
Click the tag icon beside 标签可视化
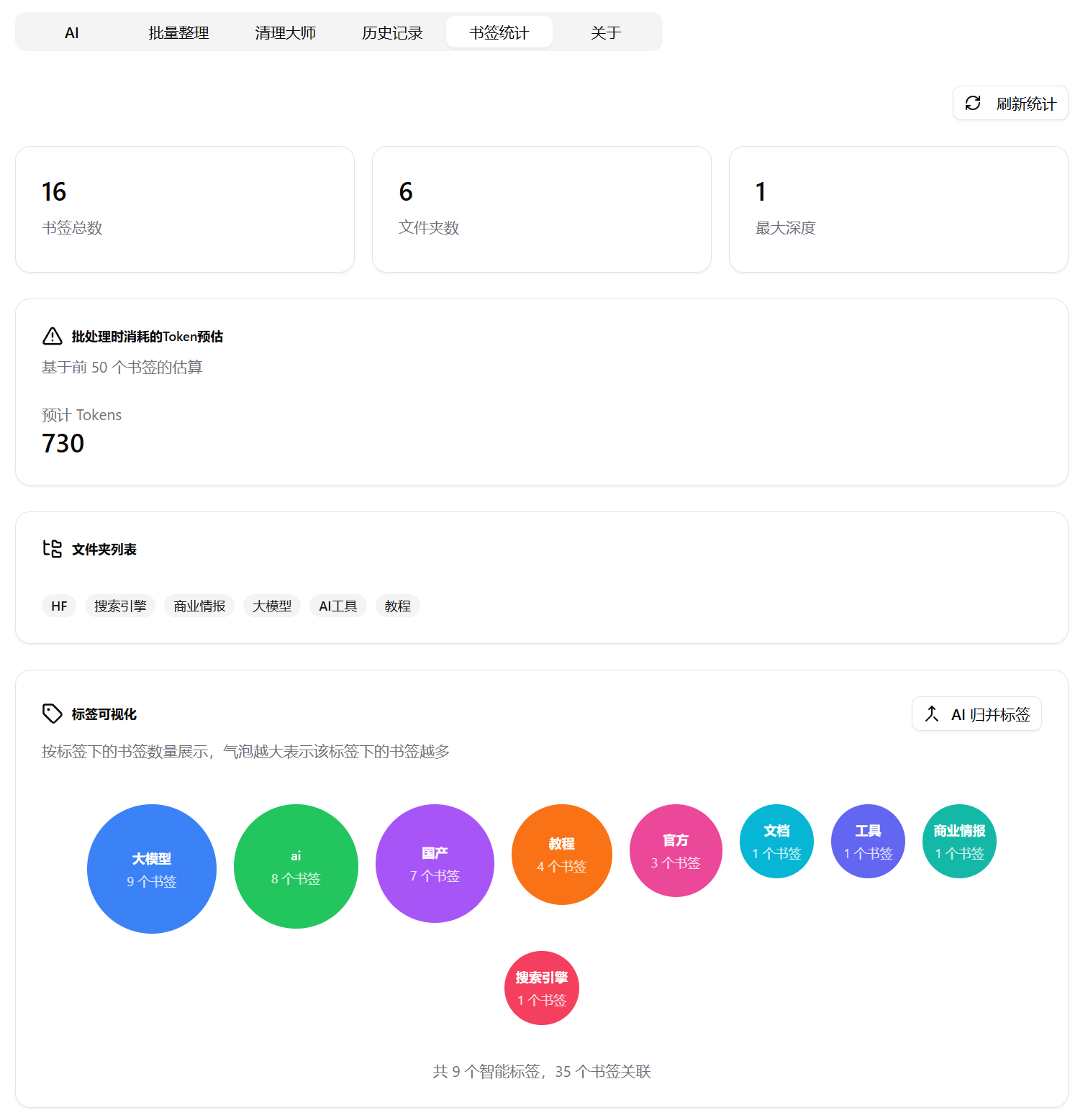pos(53,714)
